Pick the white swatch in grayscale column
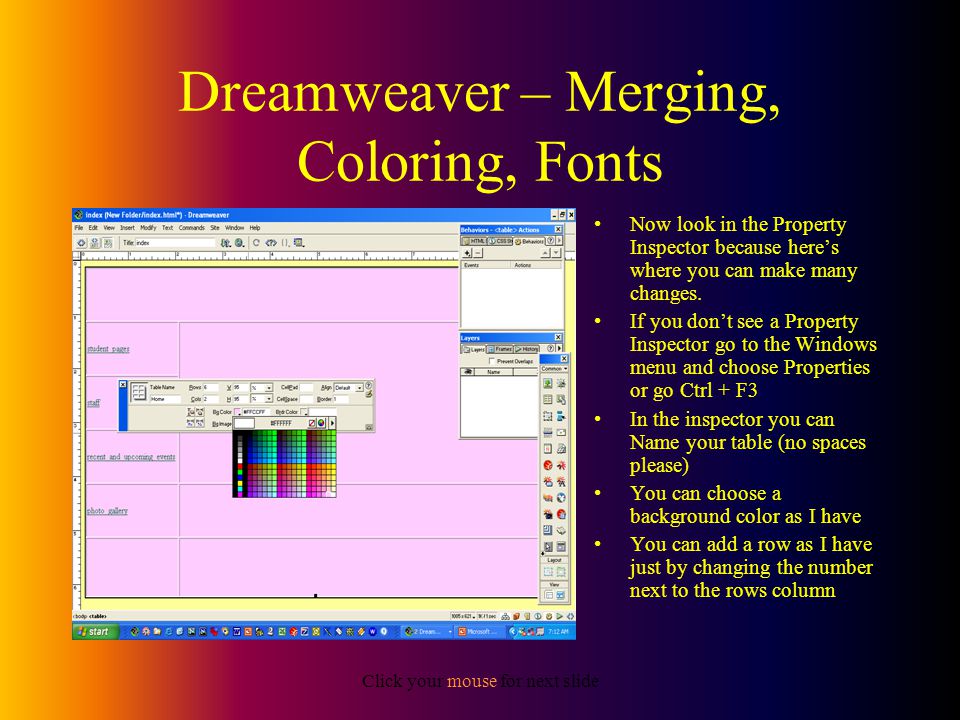The width and height of the screenshot is (960, 720). coord(240,460)
